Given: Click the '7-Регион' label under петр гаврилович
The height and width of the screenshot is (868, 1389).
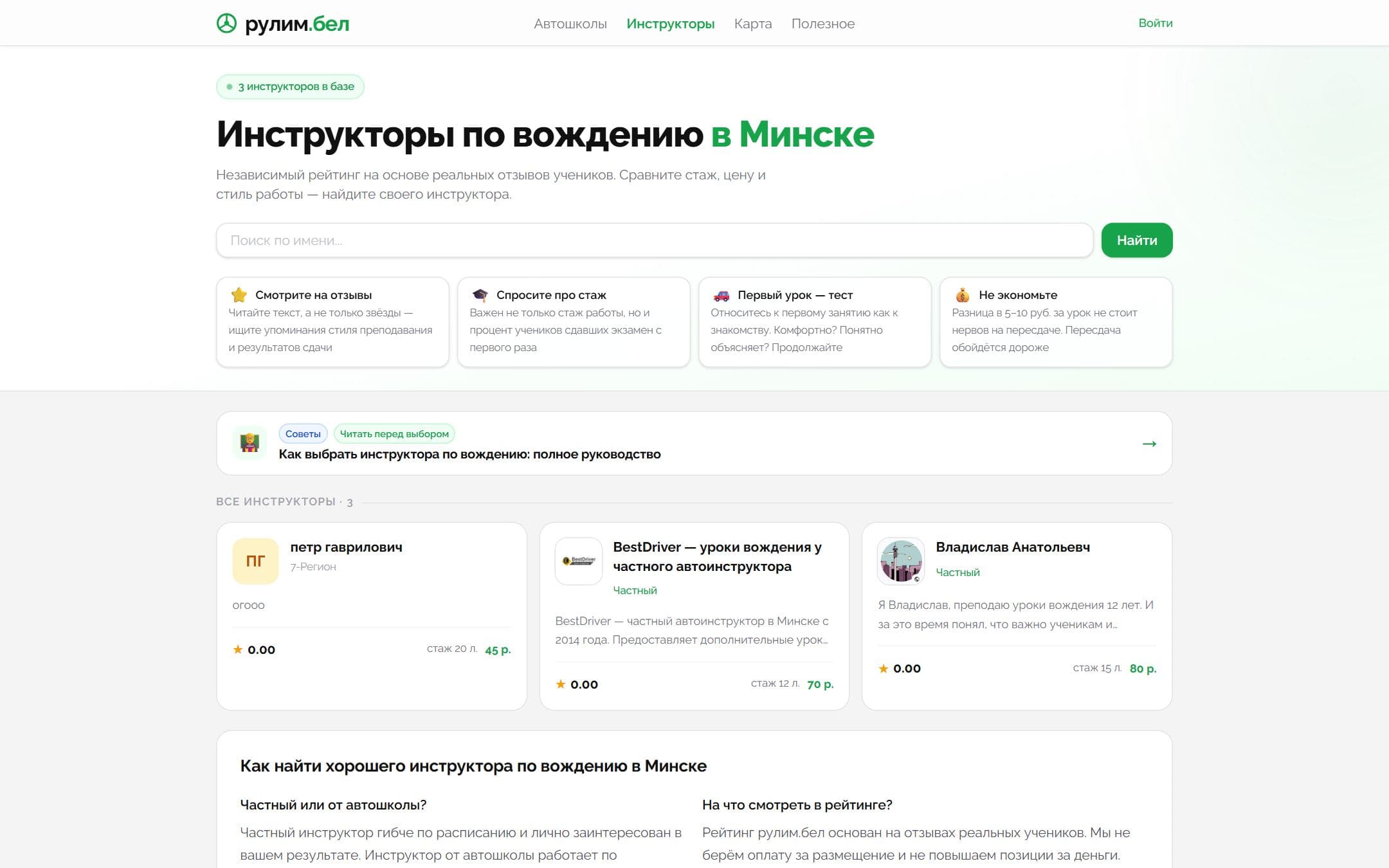Looking at the screenshot, I should pyautogui.click(x=313, y=566).
